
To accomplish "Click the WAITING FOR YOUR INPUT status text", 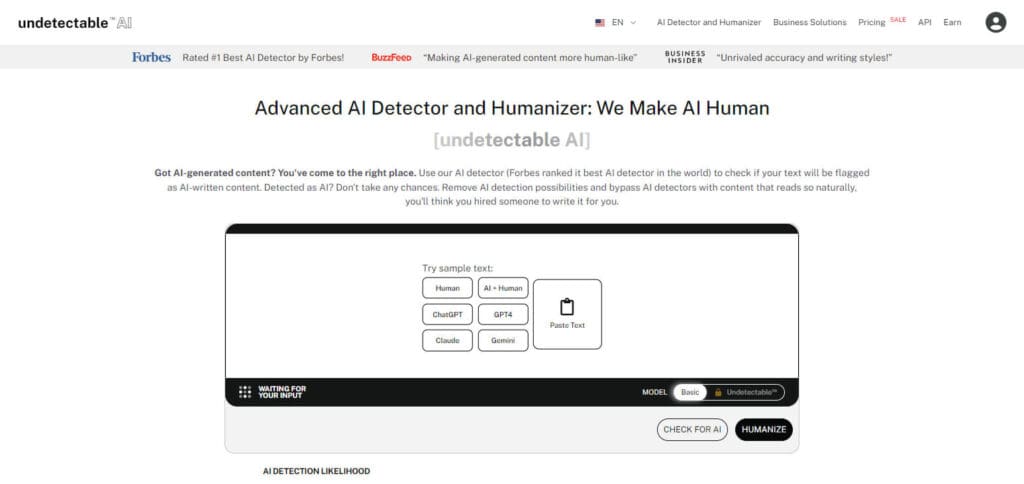I will click(x=282, y=392).
